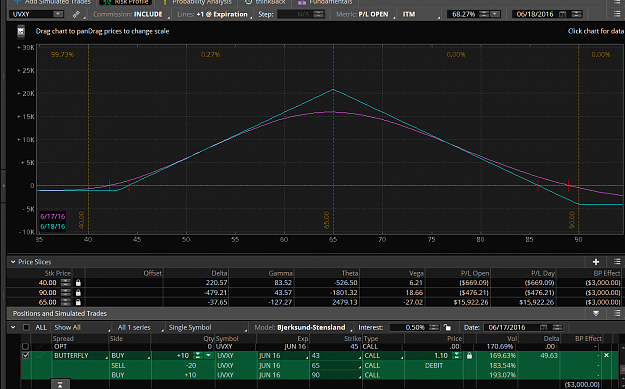The width and height of the screenshot is (625, 389).
Task: Adjust the 06/18/2016 date stepper
Action: coord(576,14)
